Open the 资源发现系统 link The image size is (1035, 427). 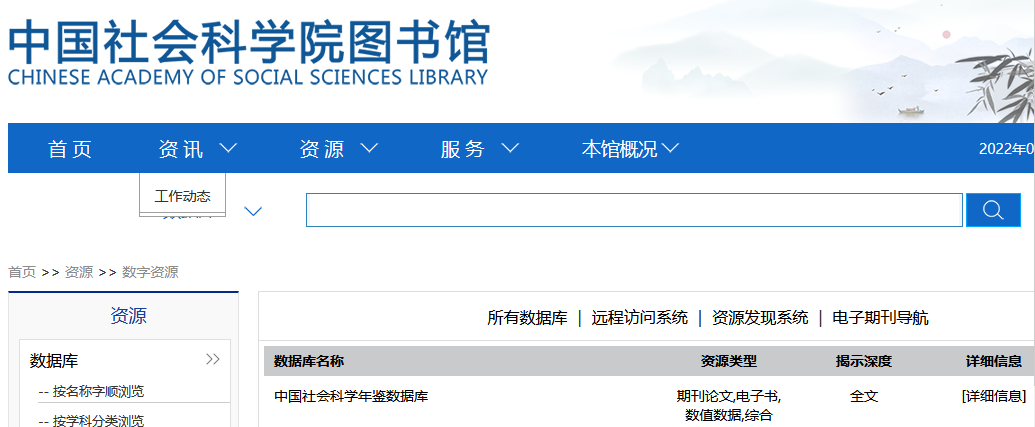click(x=760, y=318)
